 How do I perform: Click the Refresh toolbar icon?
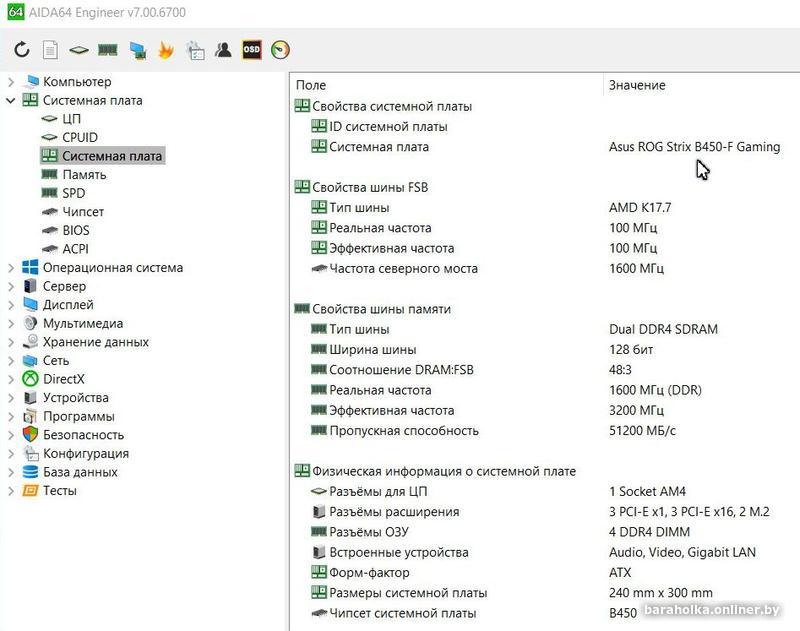[x=22, y=50]
